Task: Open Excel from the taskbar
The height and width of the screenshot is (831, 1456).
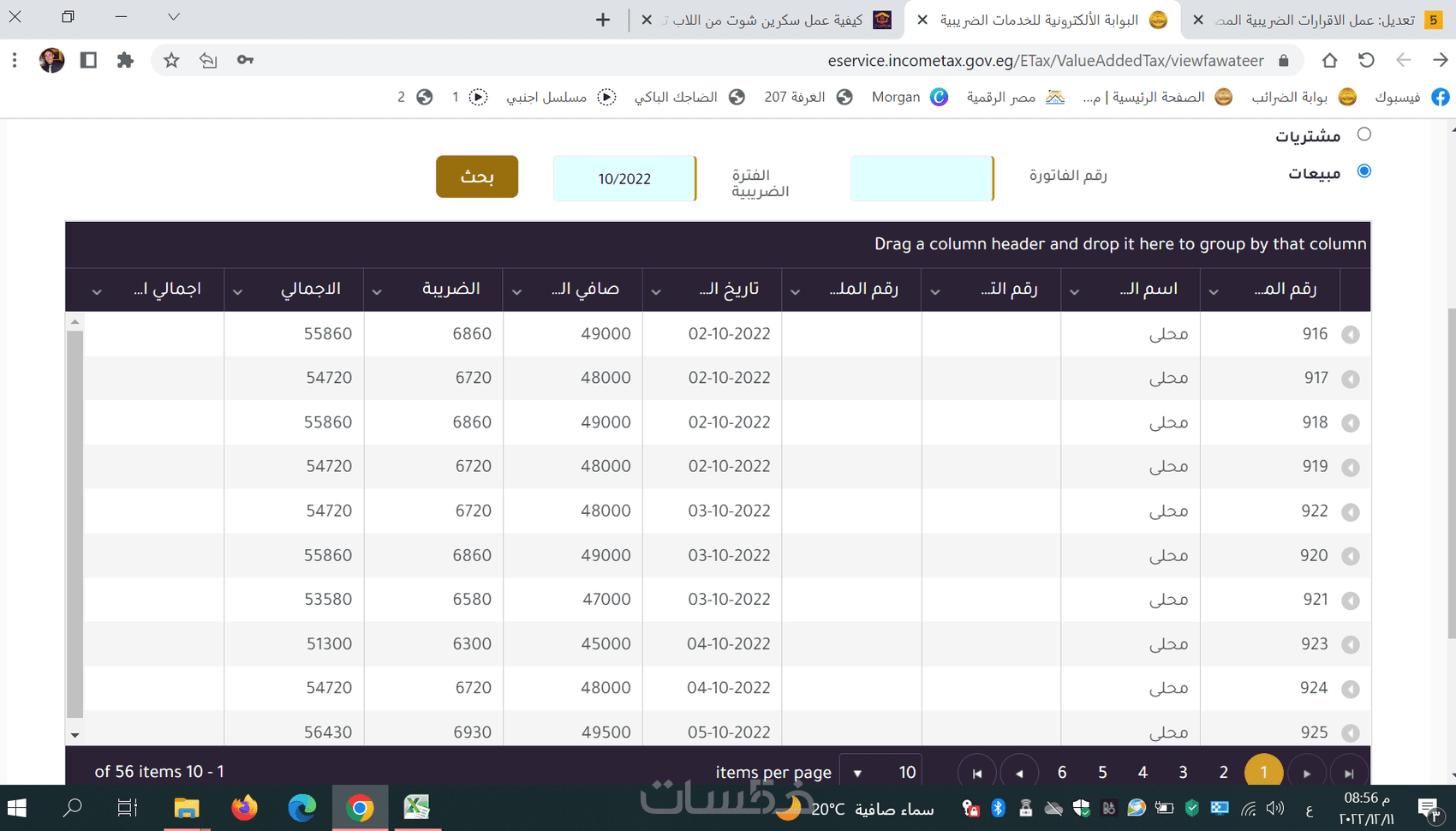Action: (x=417, y=808)
